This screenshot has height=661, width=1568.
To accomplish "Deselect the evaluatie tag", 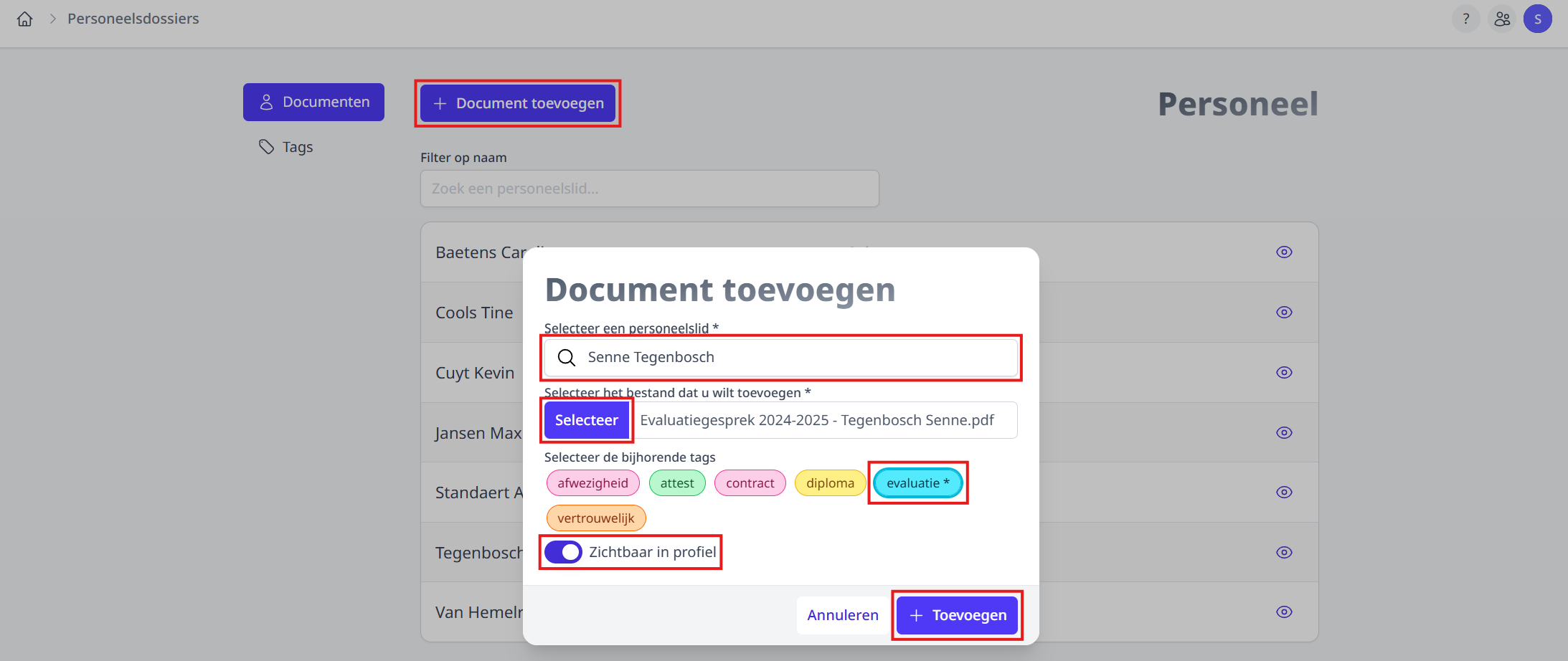I will (x=918, y=482).
